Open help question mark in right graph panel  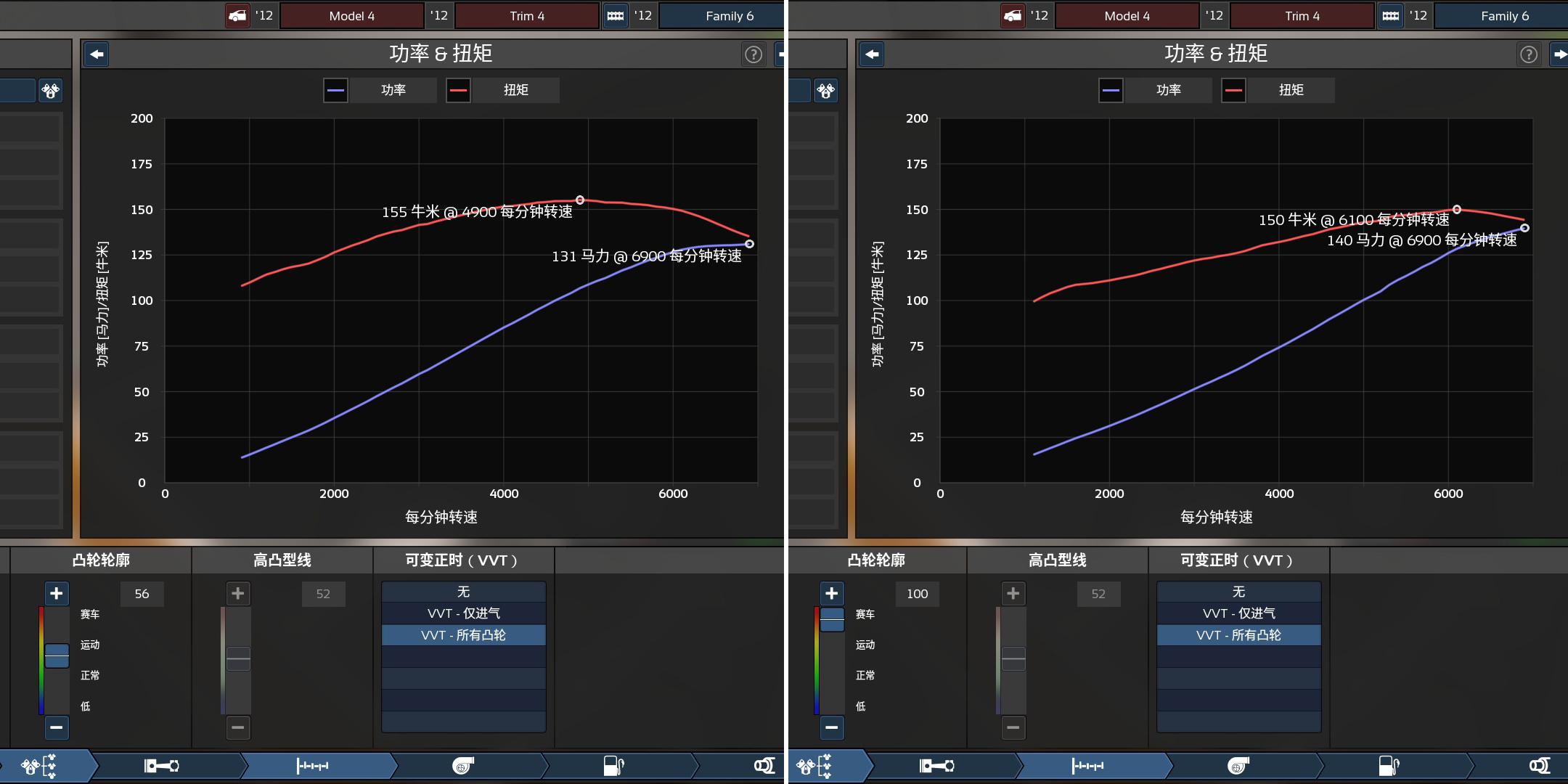[1528, 54]
